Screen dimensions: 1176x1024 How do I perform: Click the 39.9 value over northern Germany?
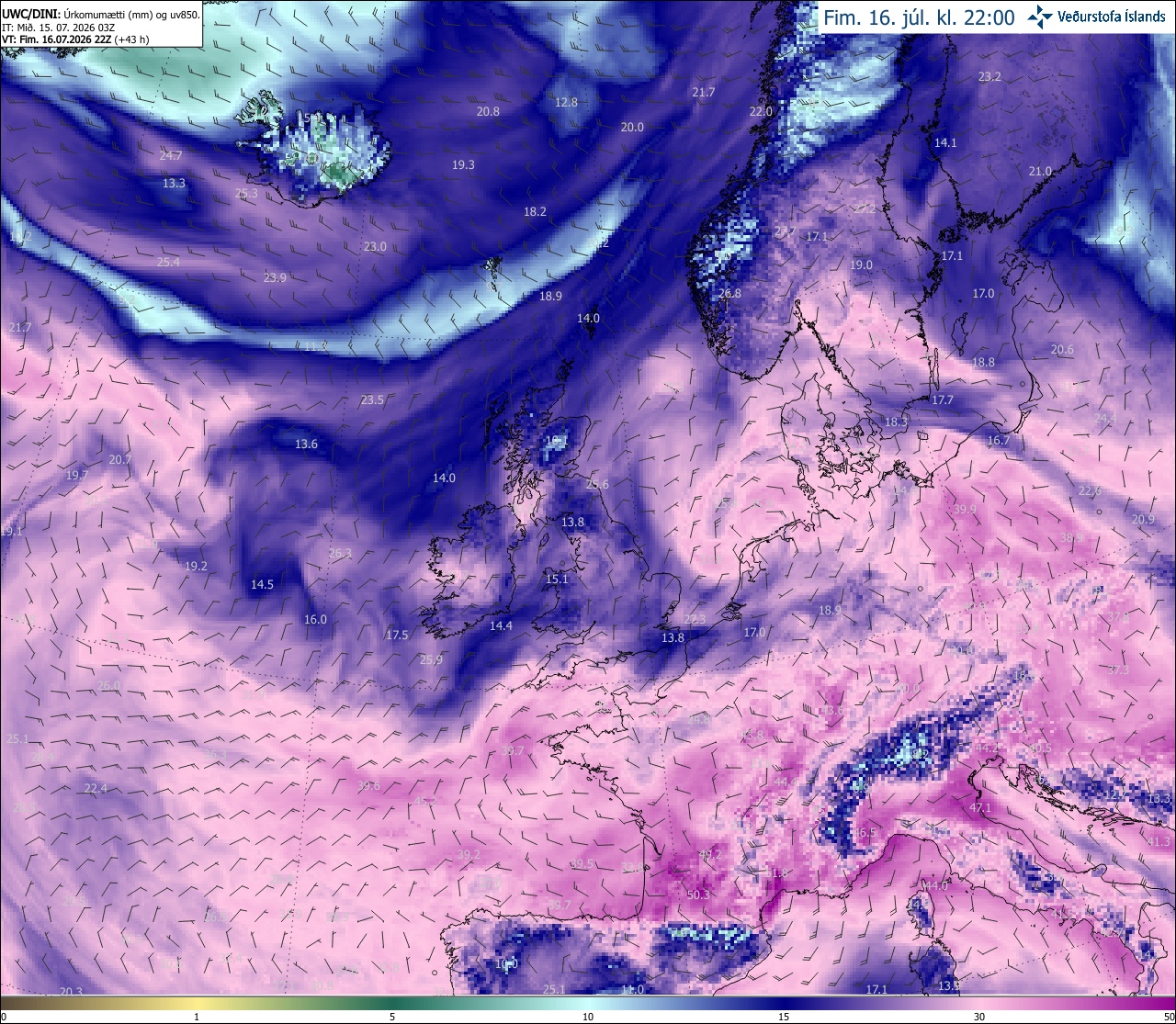coord(965,509)
